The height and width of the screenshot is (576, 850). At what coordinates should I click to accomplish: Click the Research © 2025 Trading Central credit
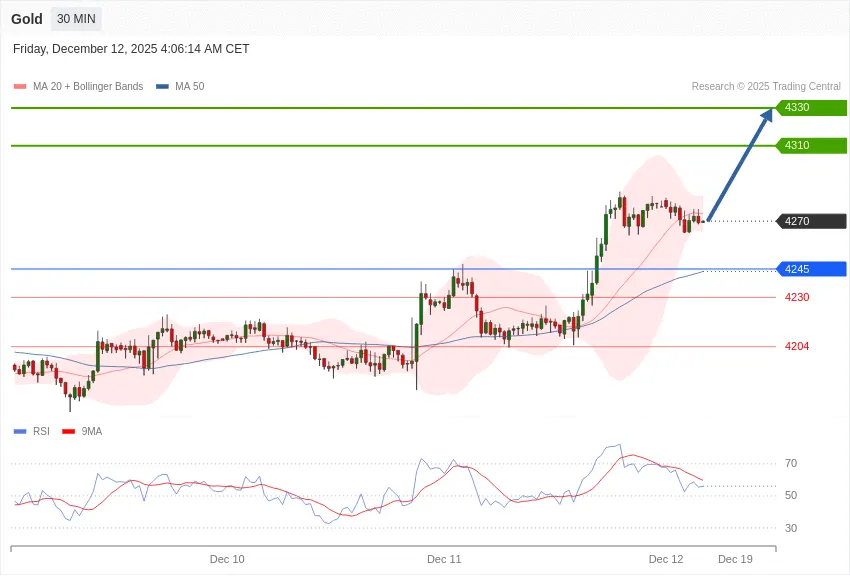766,87
